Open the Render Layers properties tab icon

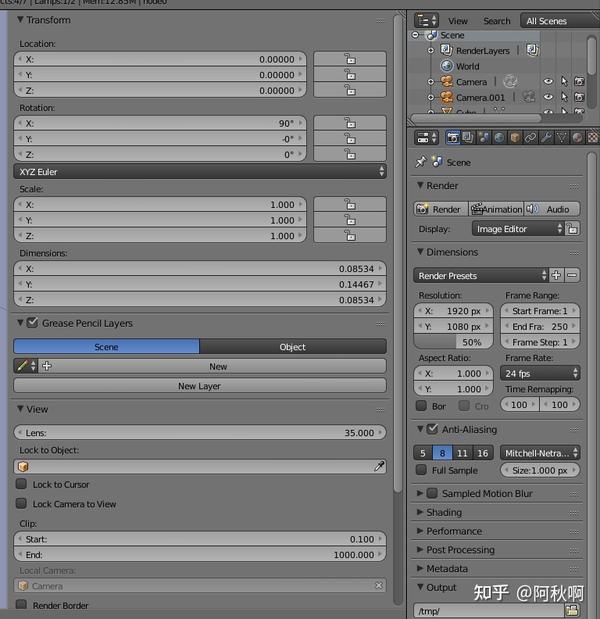(x=468, y=138)
